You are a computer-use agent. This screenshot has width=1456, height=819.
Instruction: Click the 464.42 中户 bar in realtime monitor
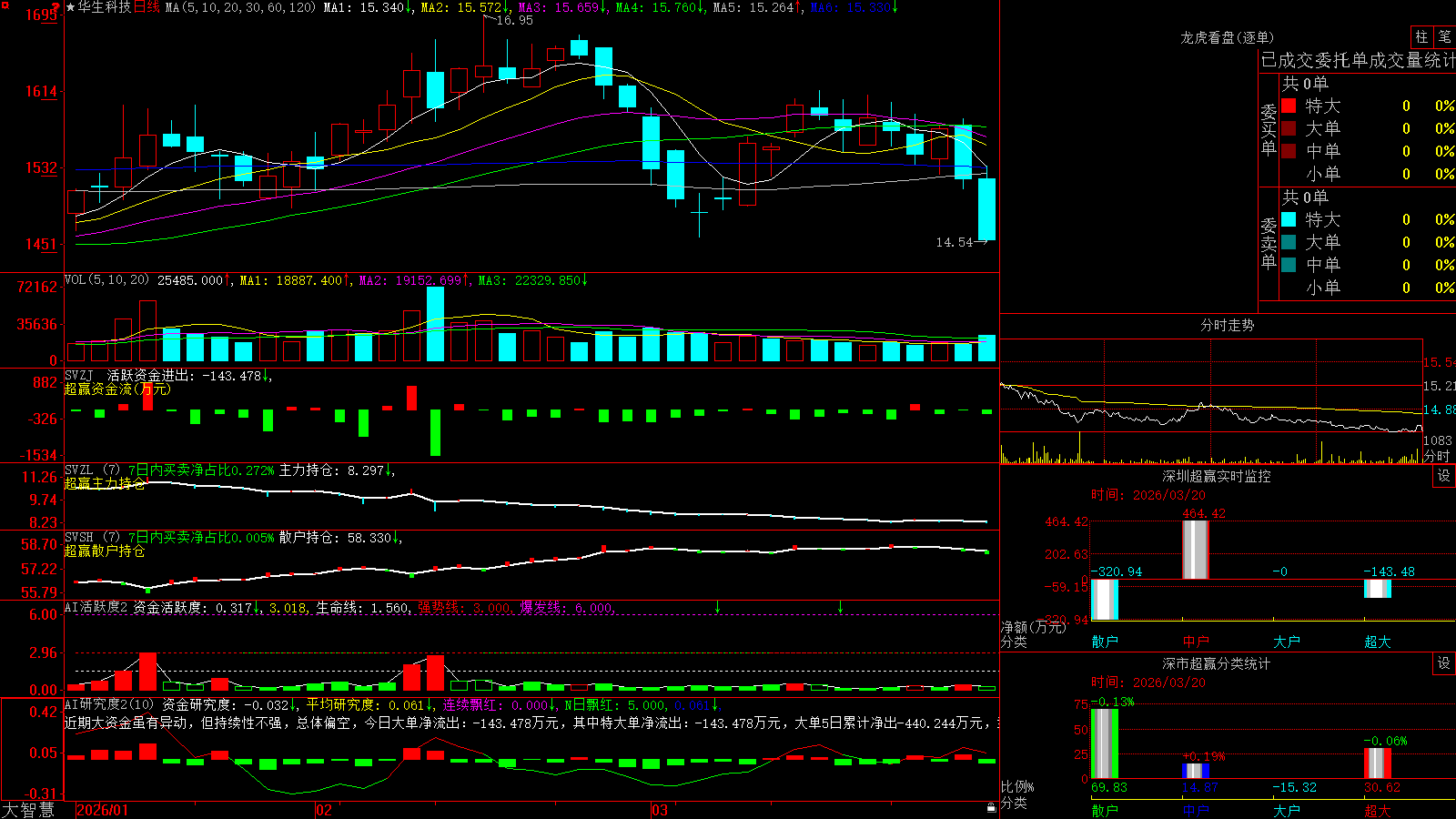click(x=1196, y=550)
